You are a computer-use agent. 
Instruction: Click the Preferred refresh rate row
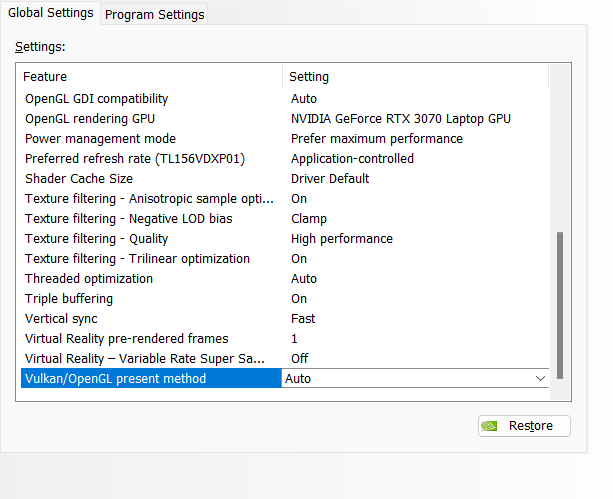point(135,159)
